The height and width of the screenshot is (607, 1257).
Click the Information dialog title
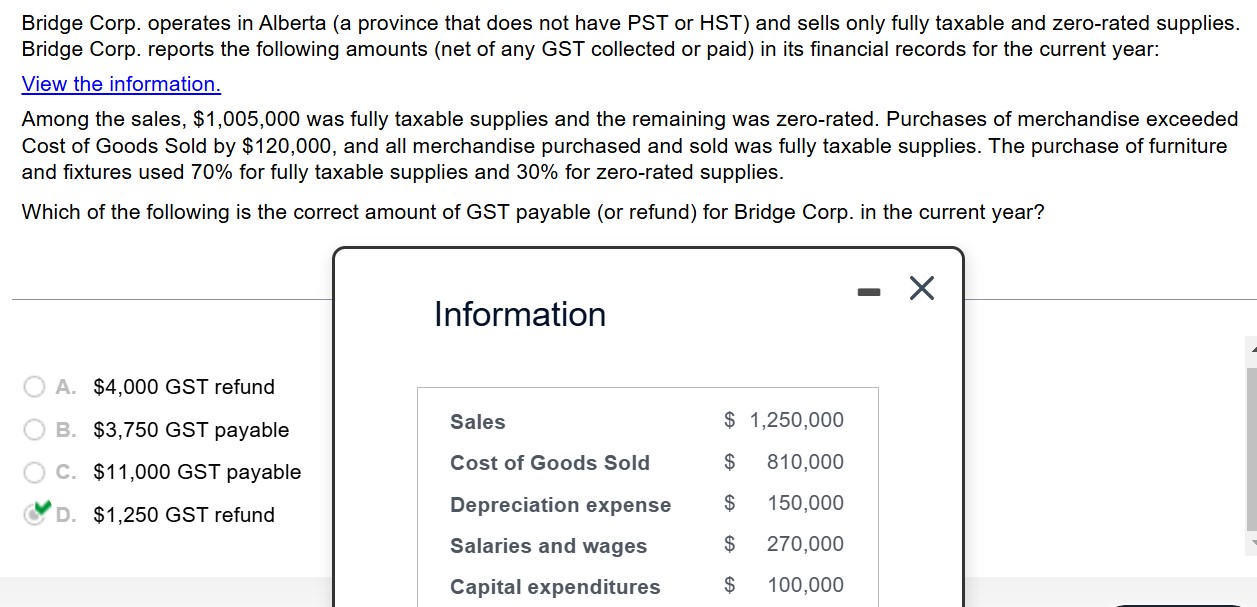point(518,314)
